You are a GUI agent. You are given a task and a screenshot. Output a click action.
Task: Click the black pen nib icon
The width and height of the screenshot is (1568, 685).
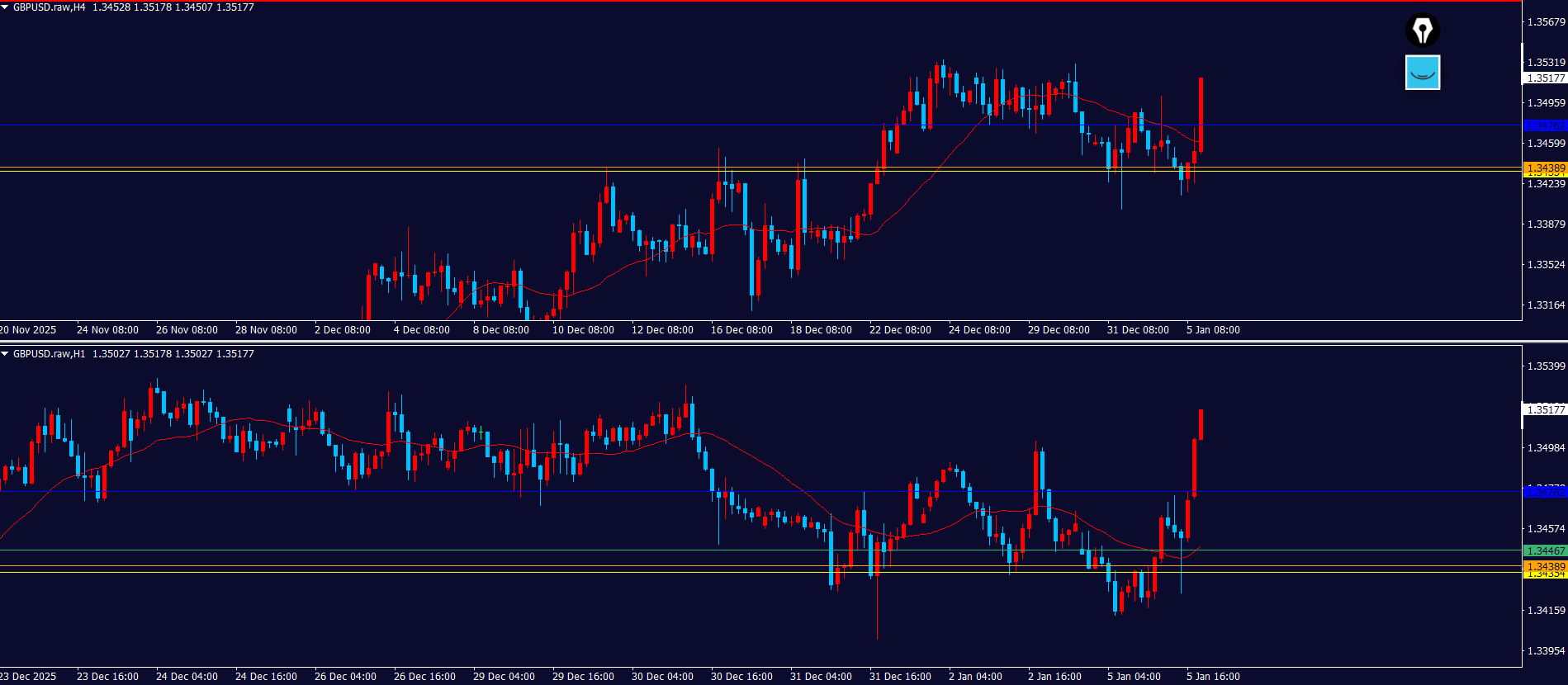[x=1422, y=31]
